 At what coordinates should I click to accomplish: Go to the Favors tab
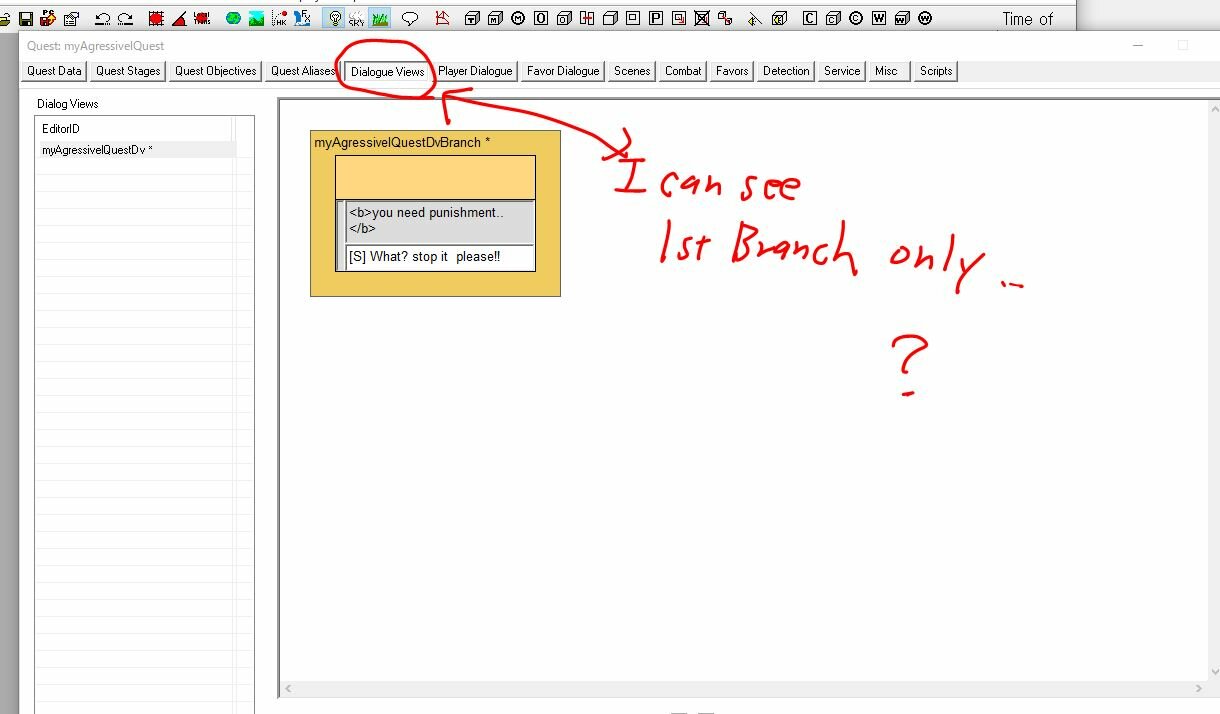point(732,71)
